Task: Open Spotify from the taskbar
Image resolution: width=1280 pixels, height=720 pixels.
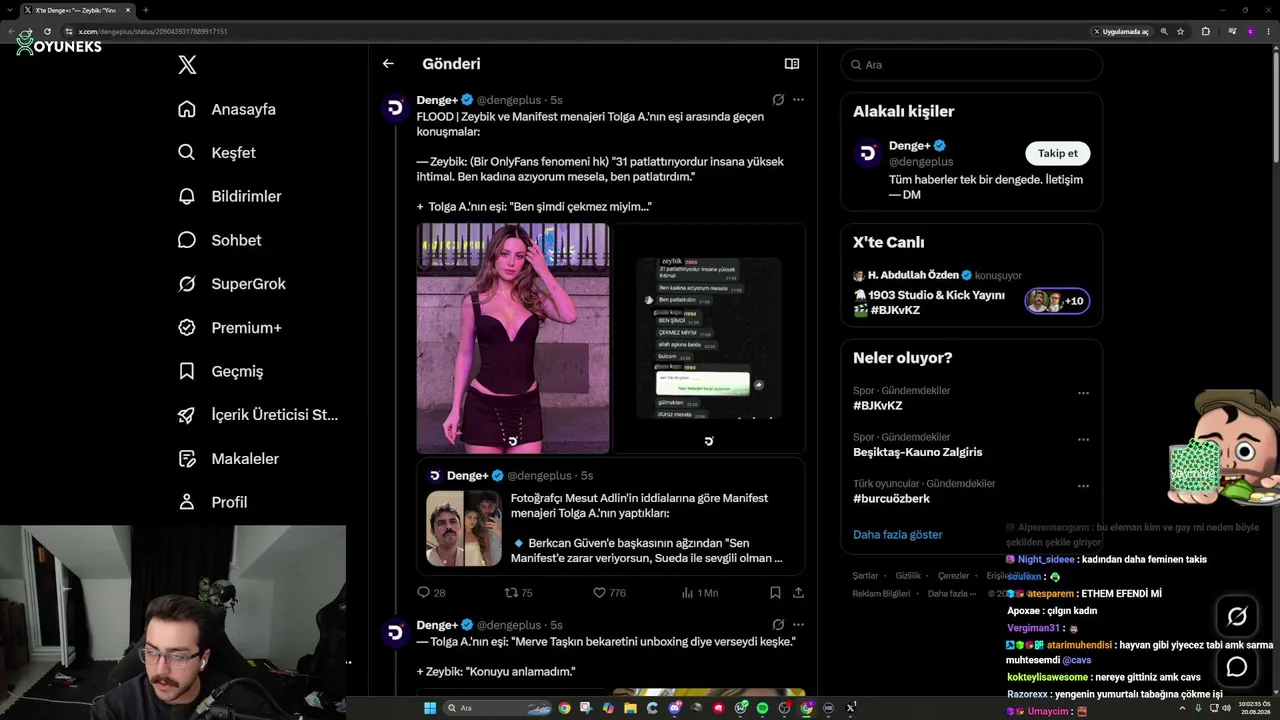Action: (762, 708)
